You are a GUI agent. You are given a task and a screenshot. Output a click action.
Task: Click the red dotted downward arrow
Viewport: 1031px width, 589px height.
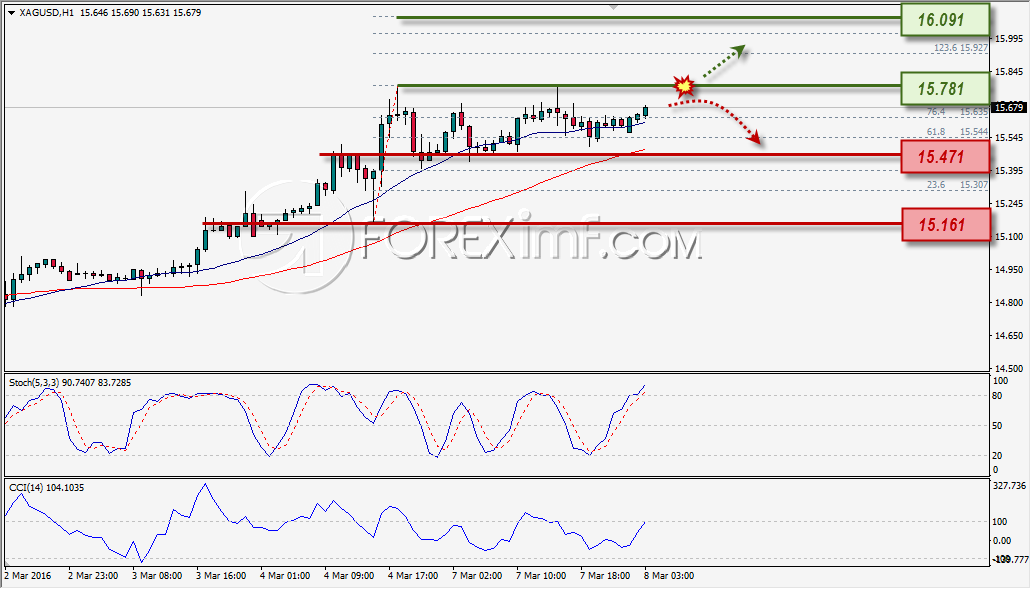click(715, 120)
